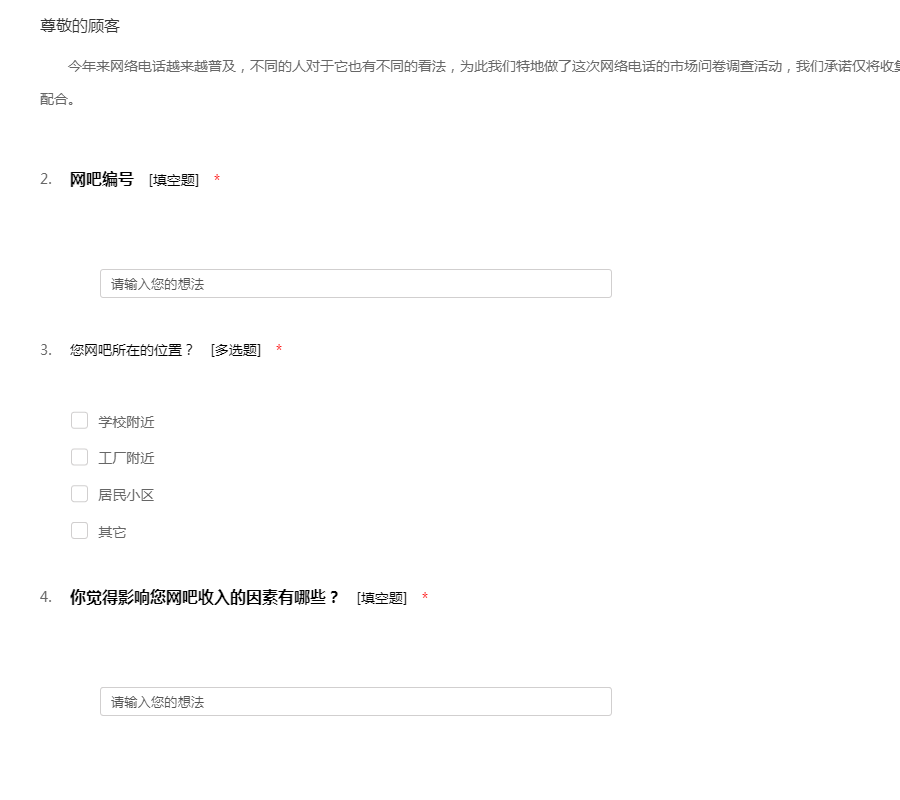This screenshot has width=900, height=800.
Task: Click the 工厂附近 option label text
Action: point(126,458)
